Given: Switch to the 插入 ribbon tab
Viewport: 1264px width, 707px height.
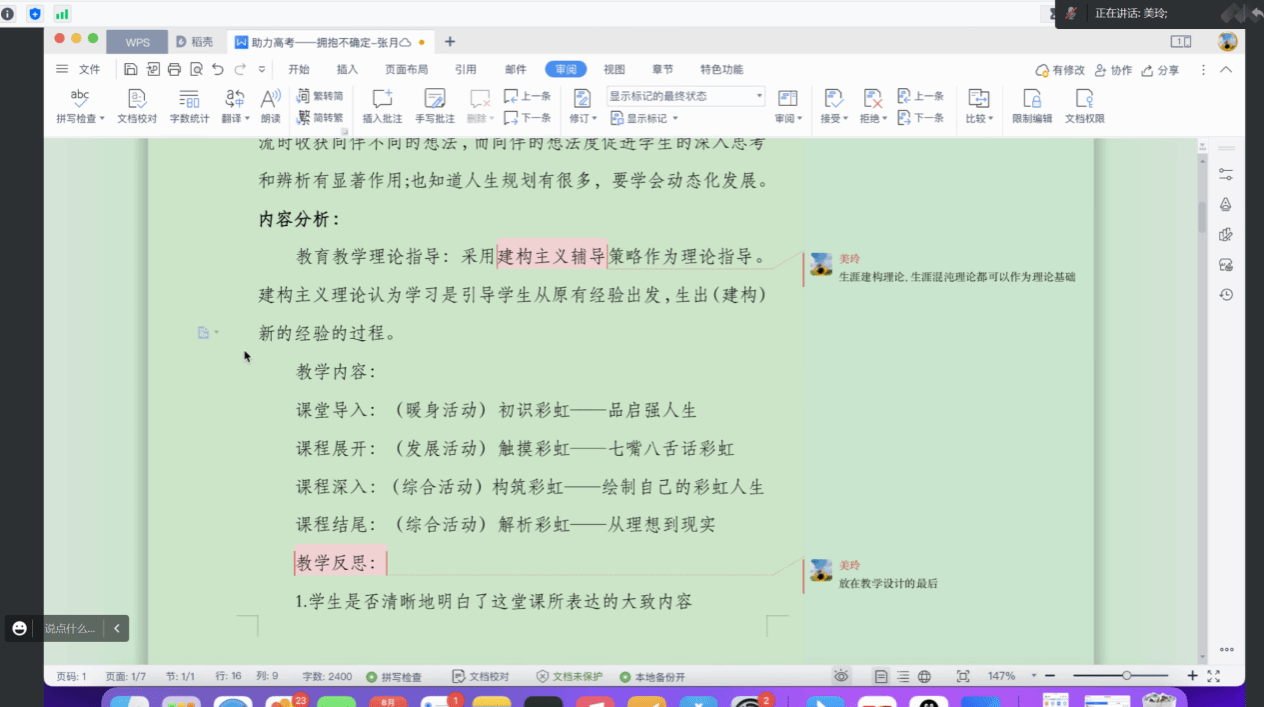Looking at the screenshot, I should tap(347, 70).
